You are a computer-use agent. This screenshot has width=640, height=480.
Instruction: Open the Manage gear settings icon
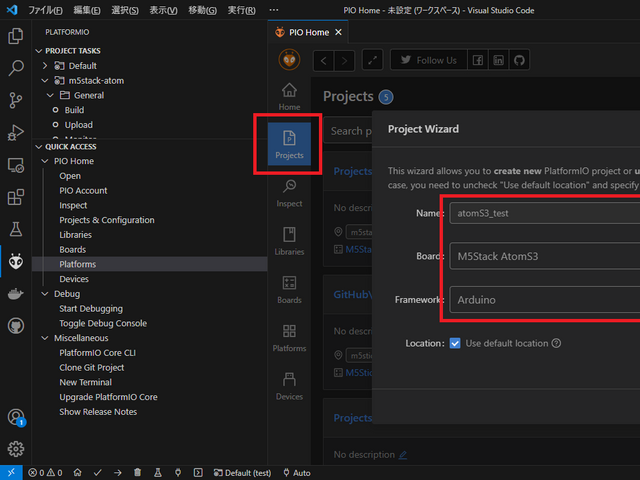pos(16,449)
